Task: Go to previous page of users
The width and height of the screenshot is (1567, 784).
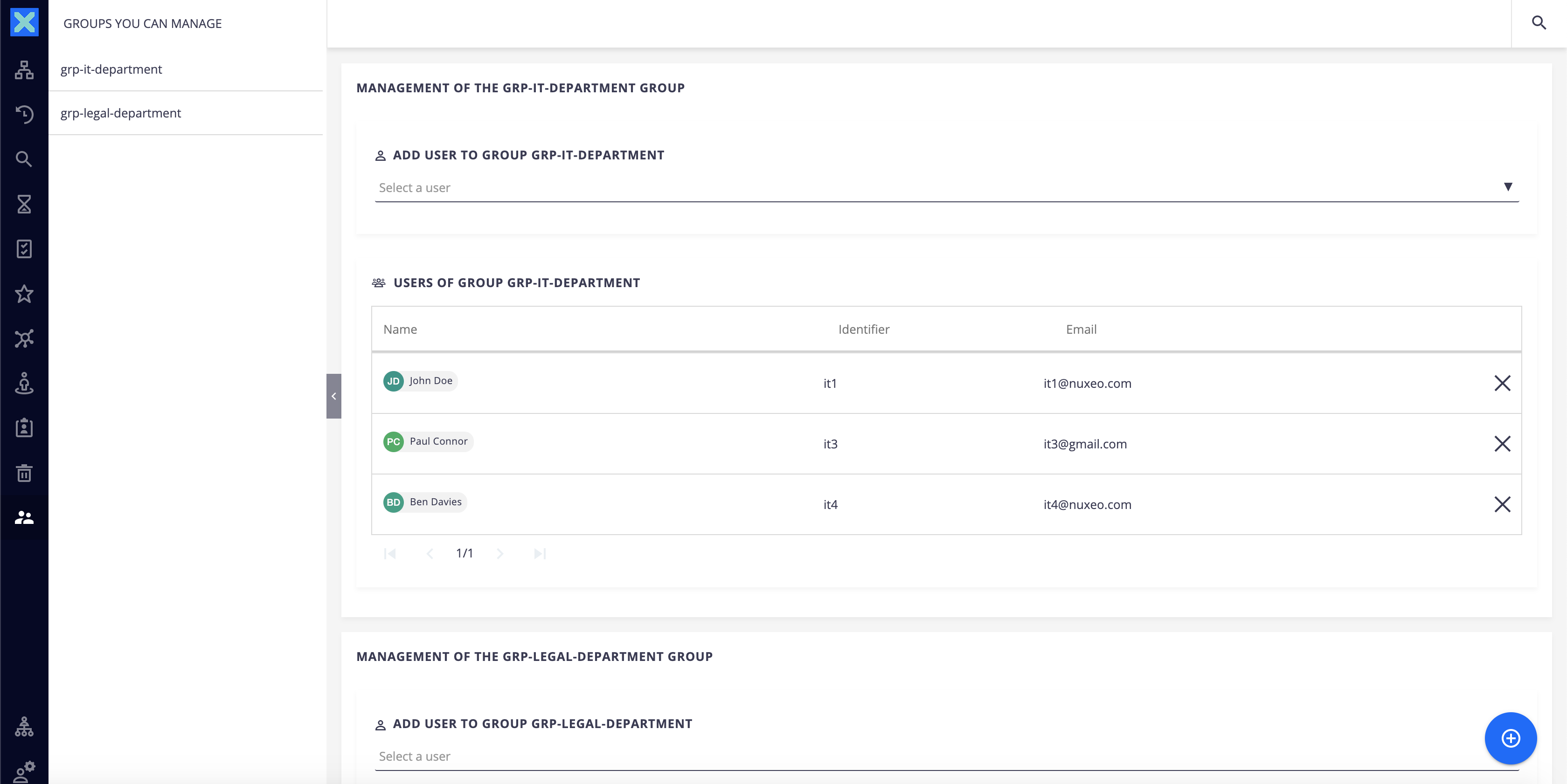Action: [430, 553]
